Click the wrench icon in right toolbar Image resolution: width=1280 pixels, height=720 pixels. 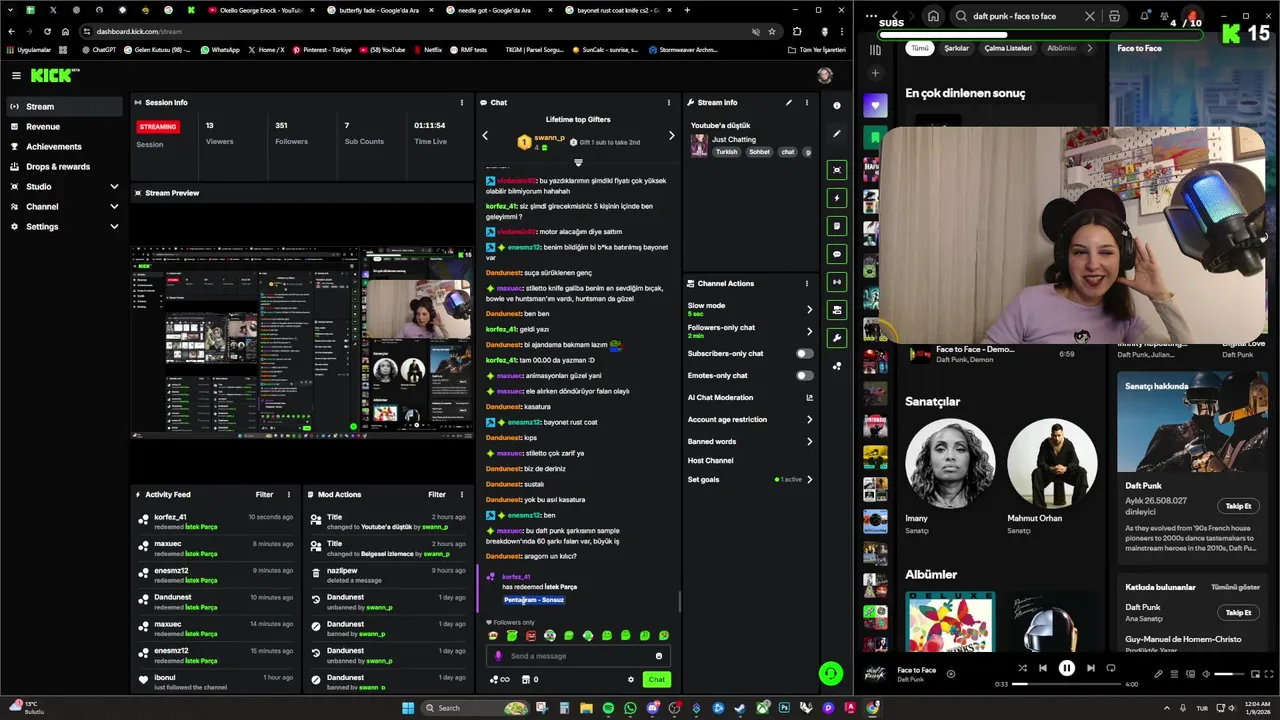[x=837, y=338]
